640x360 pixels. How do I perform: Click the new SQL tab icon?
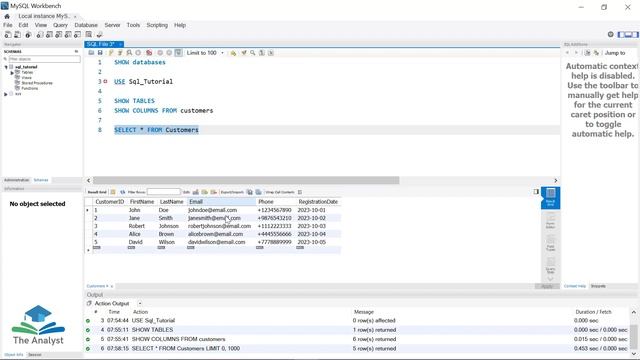coord(8,35)
